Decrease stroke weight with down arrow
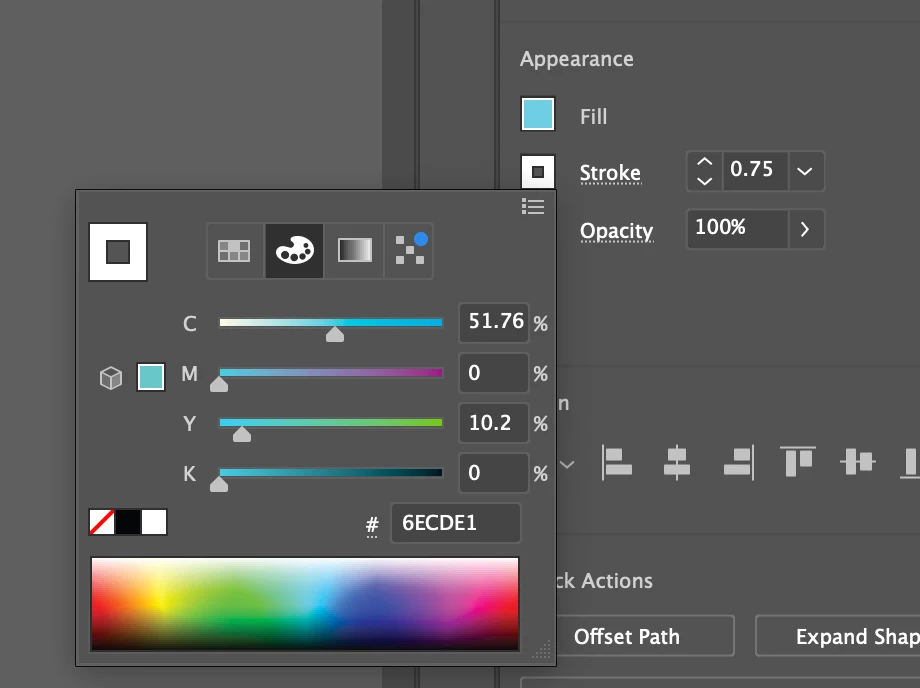920x688 pixels. [x=705, y=181]
